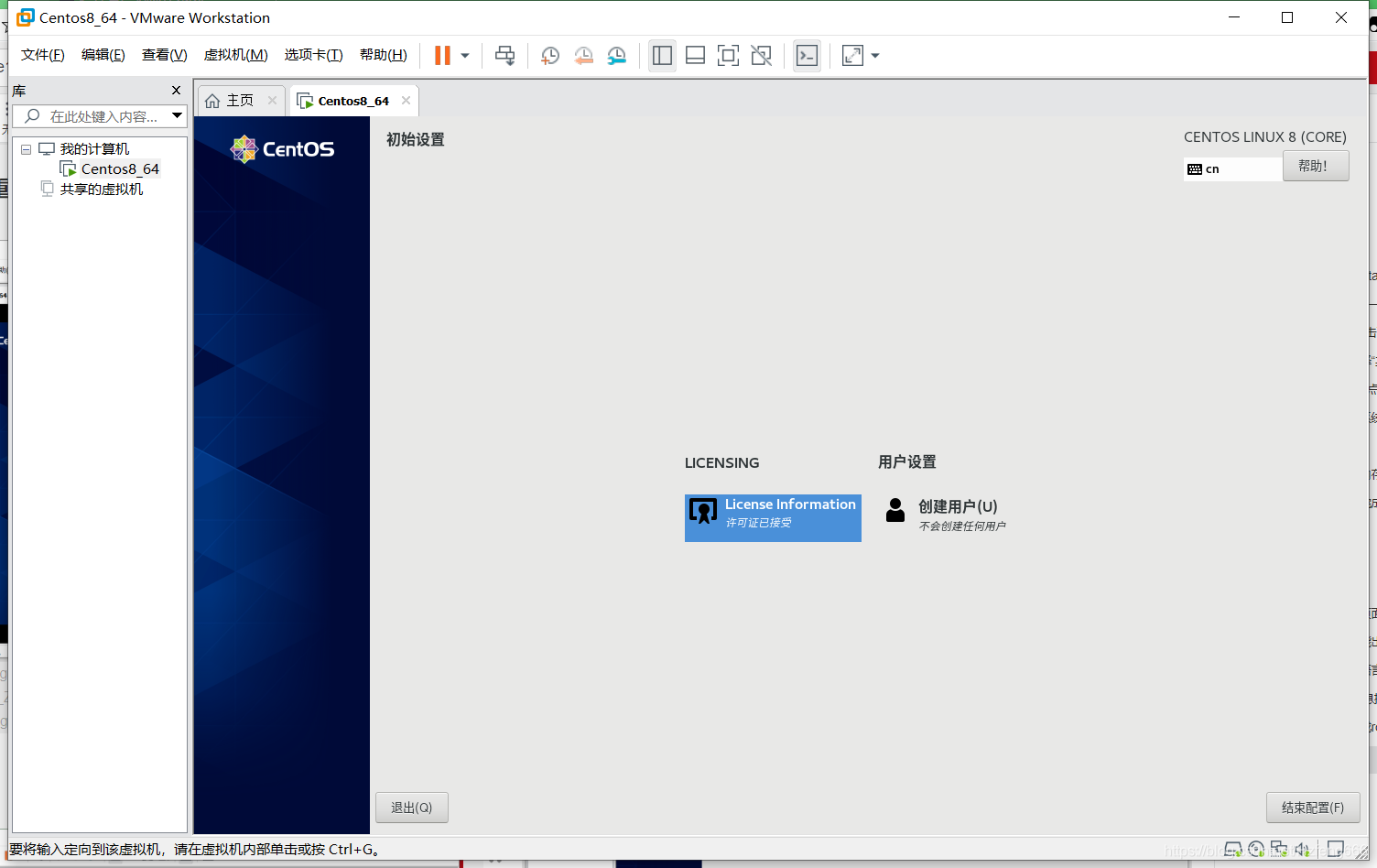Open License Information settings
The image size is (1377, 868).
point(773,518)
